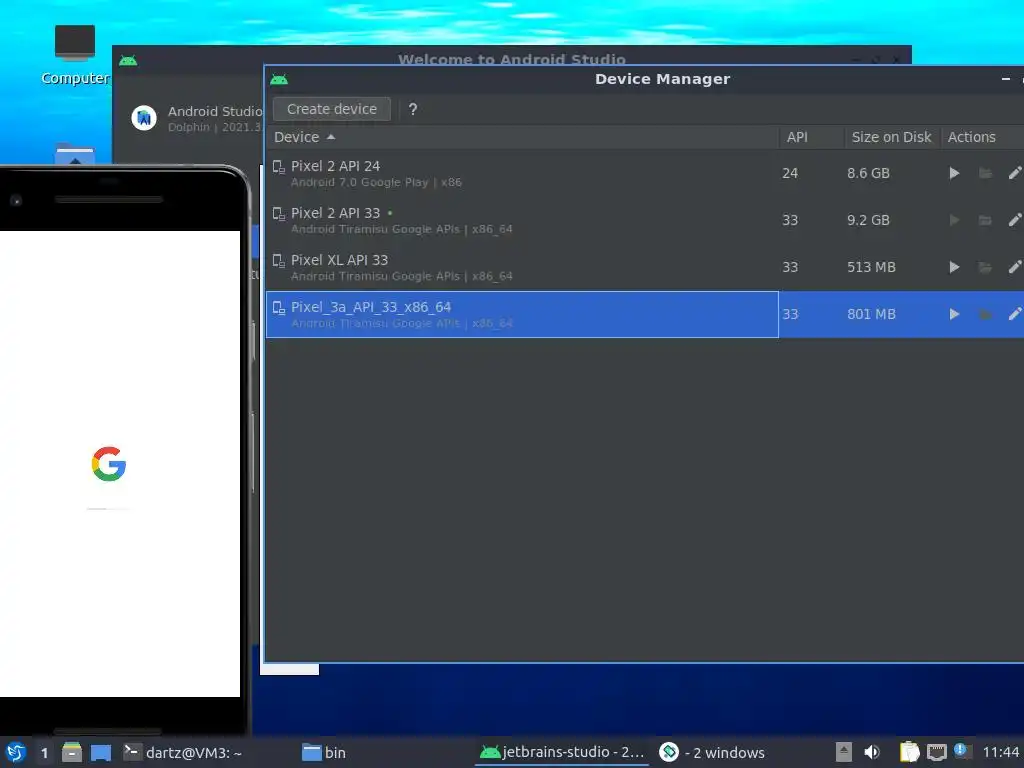Click the 801 MB size cell
The width and height of the screenshot is (1024, 768).
click(871, 314)
